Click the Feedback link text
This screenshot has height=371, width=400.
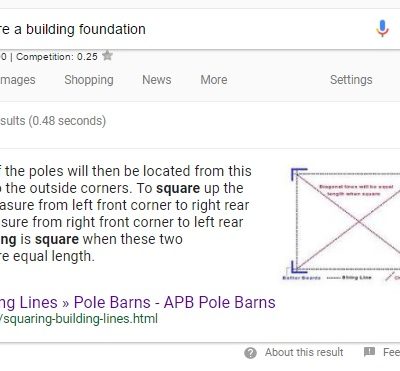pos(391,352)
